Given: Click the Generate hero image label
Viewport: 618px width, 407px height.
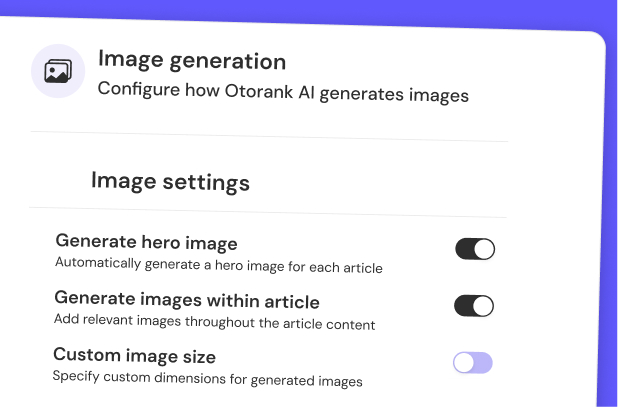Looking at the screenshot, I should click(146, 242).
